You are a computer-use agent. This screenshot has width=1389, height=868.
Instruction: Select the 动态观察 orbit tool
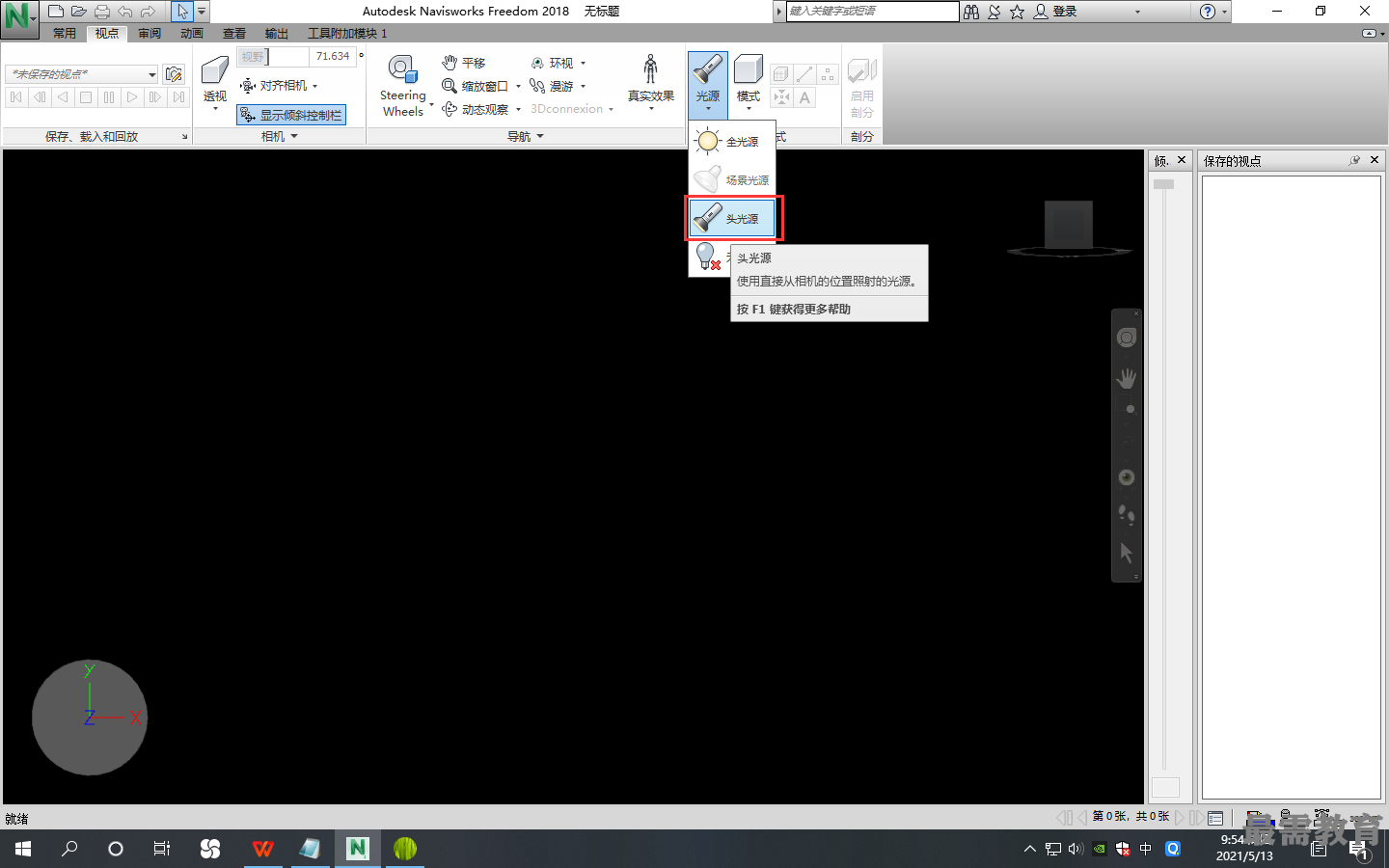(x=476, y=109)
